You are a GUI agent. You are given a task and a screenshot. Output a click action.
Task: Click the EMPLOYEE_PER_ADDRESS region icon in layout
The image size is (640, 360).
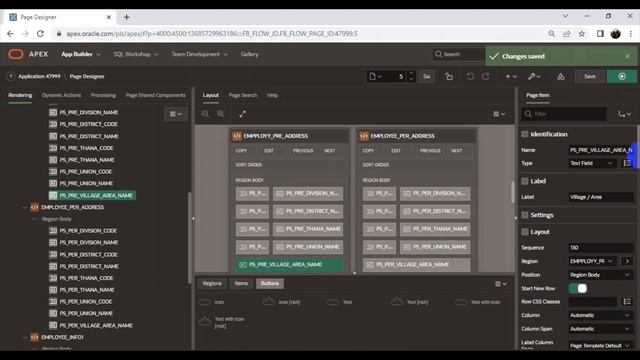(364, 136)
